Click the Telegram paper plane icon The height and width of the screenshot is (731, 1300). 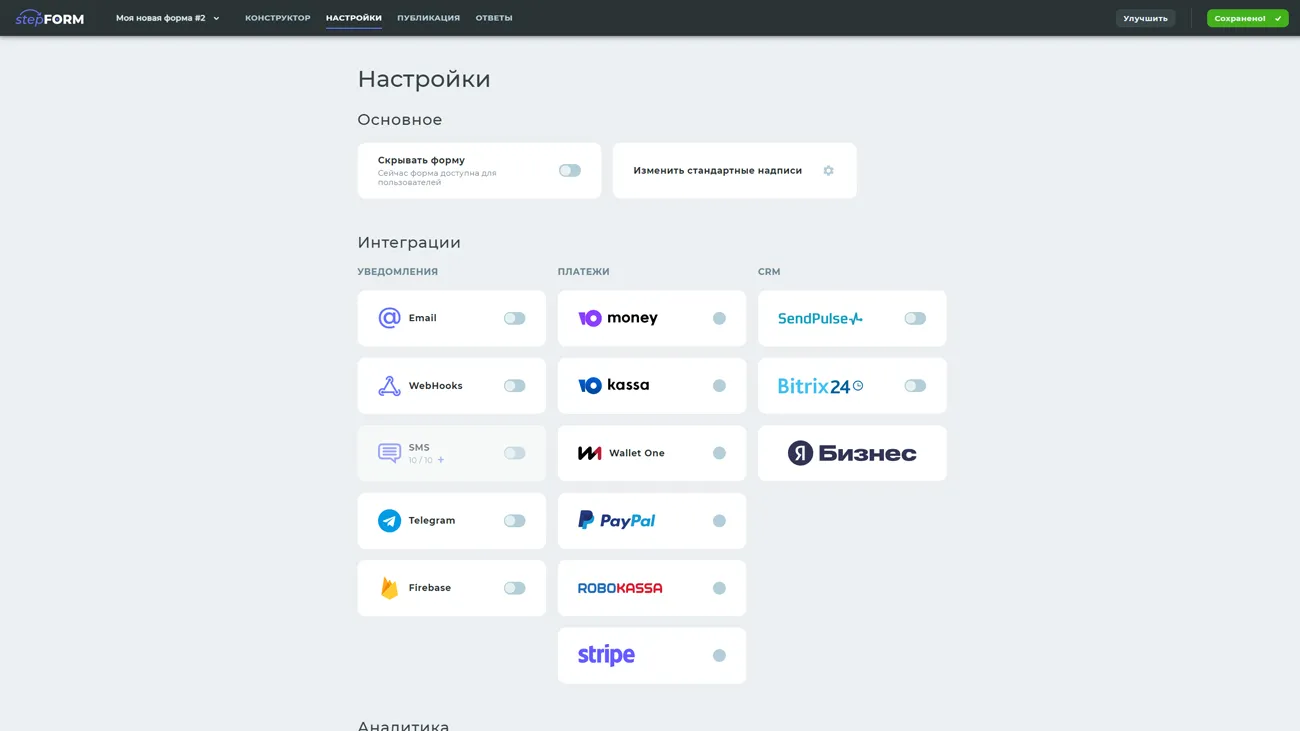click(389, 521)
